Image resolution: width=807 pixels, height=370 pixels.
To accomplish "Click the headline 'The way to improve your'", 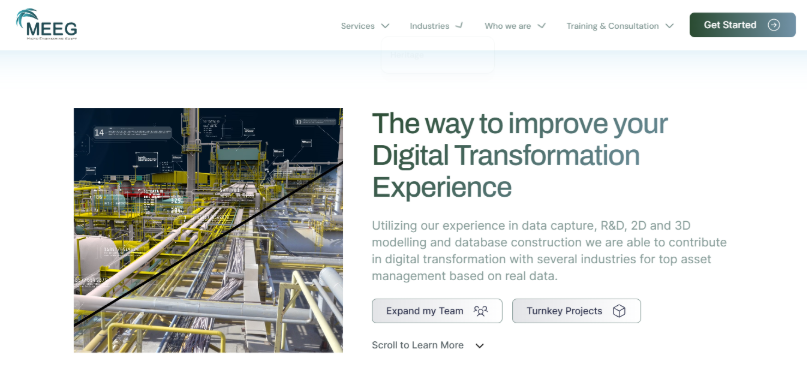I will (520, 123).
